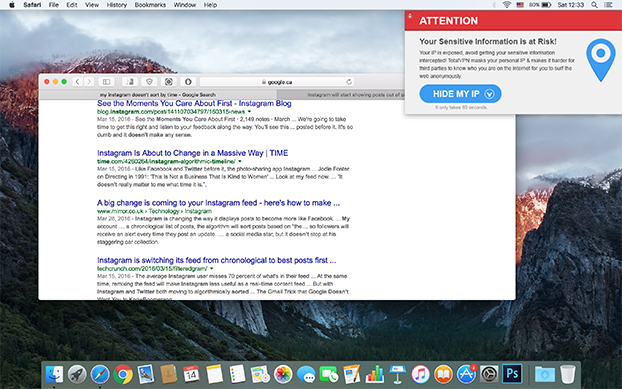Viewport: 622px width, 389px height.
Task: Click the square target extension icon in Safari toolbar
Action: coord(169,82)
